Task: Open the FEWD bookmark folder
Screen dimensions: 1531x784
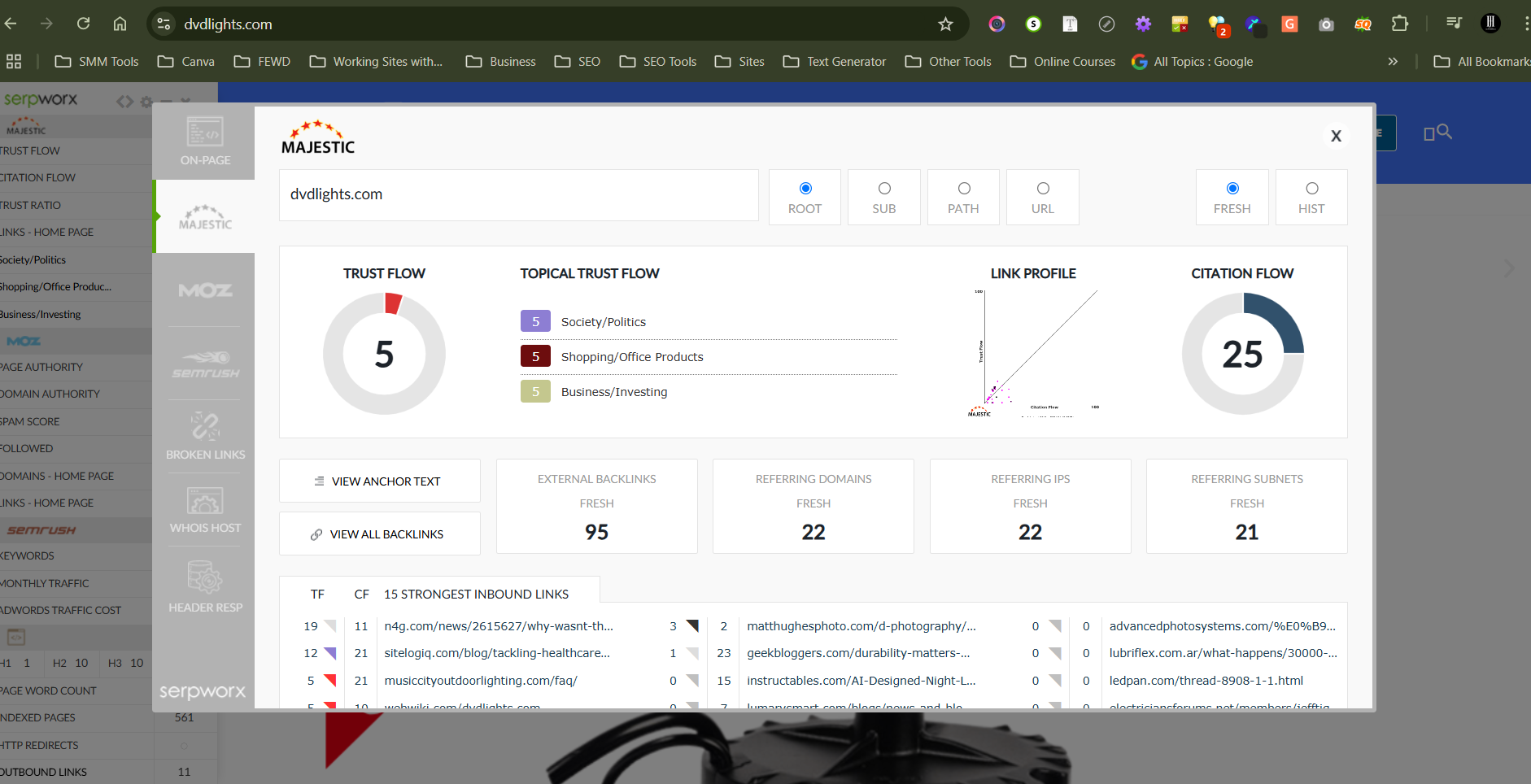Action: click(262, 61)
